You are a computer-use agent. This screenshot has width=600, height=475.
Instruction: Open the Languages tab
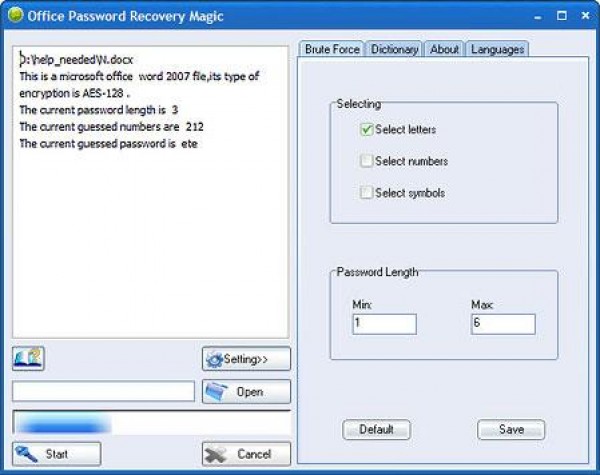click(x=497, y=49)
